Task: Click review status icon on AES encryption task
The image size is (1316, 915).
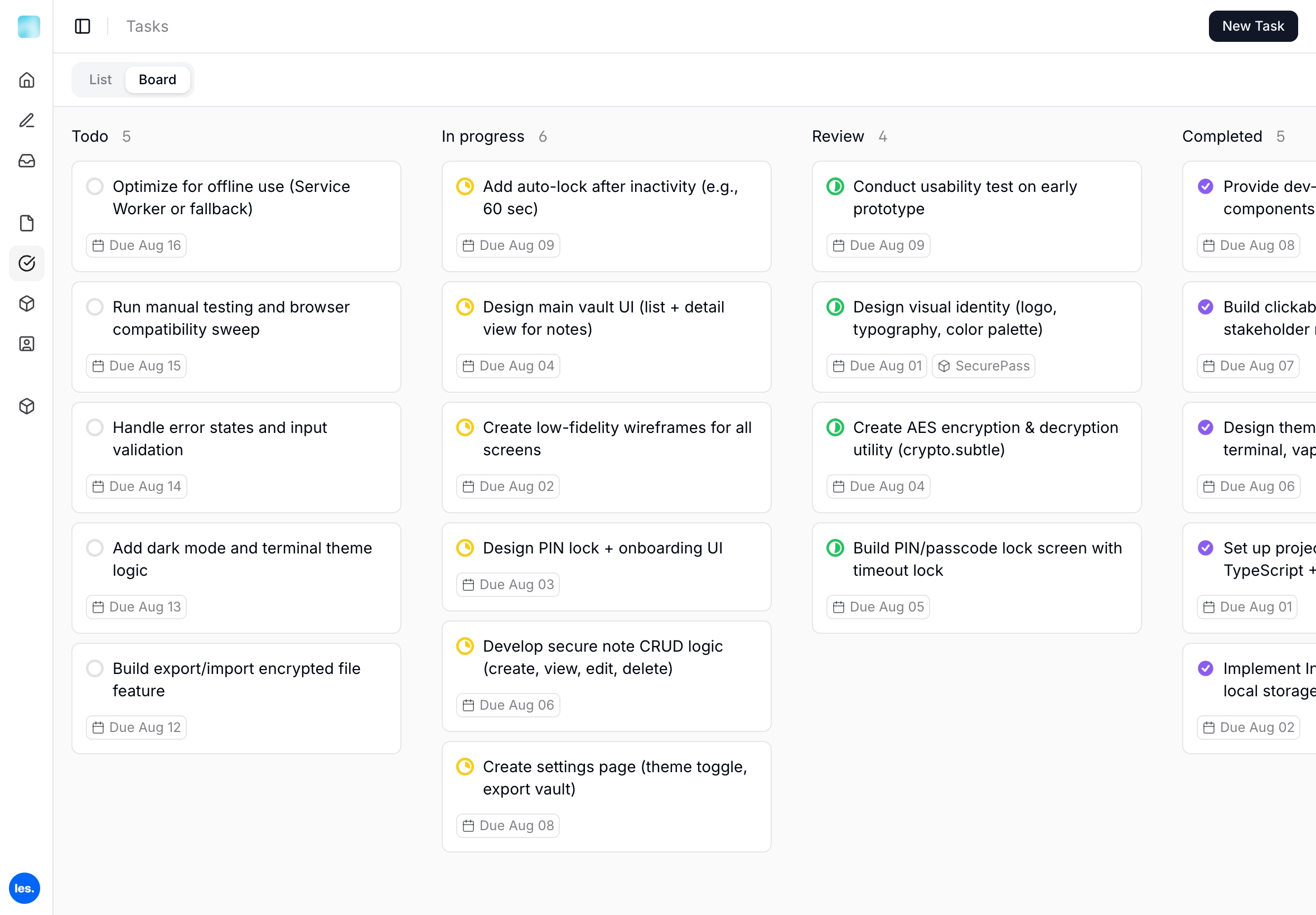Action: [835, 427]
